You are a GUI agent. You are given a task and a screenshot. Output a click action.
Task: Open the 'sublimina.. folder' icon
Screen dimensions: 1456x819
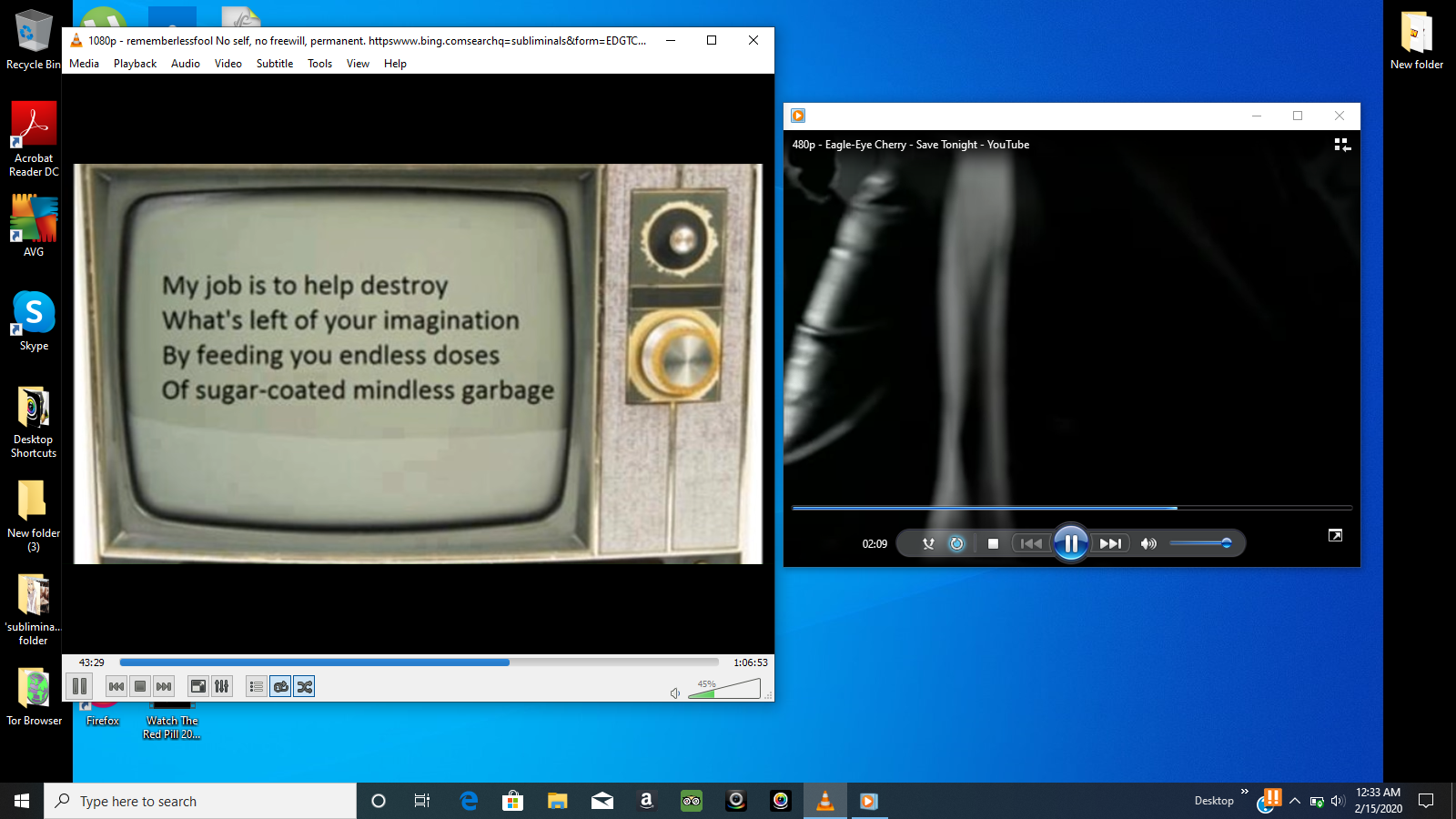(34, 610)
